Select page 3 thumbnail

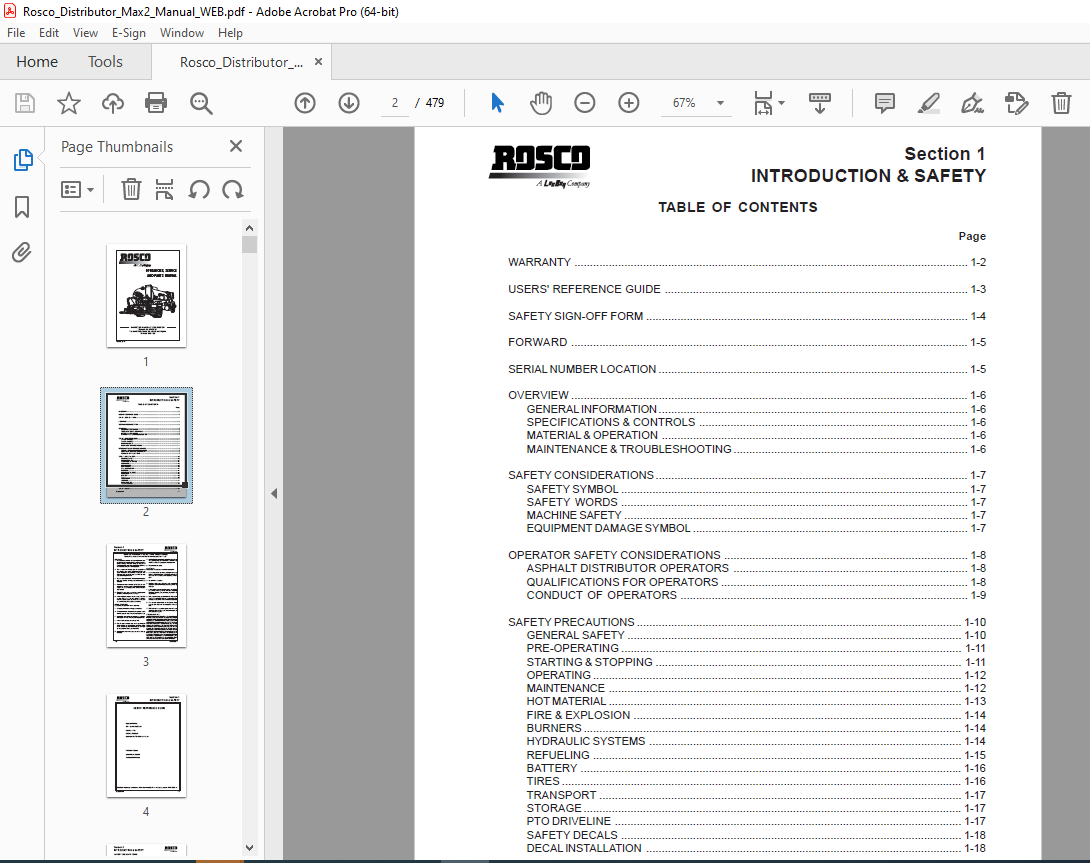coord(146,596)
